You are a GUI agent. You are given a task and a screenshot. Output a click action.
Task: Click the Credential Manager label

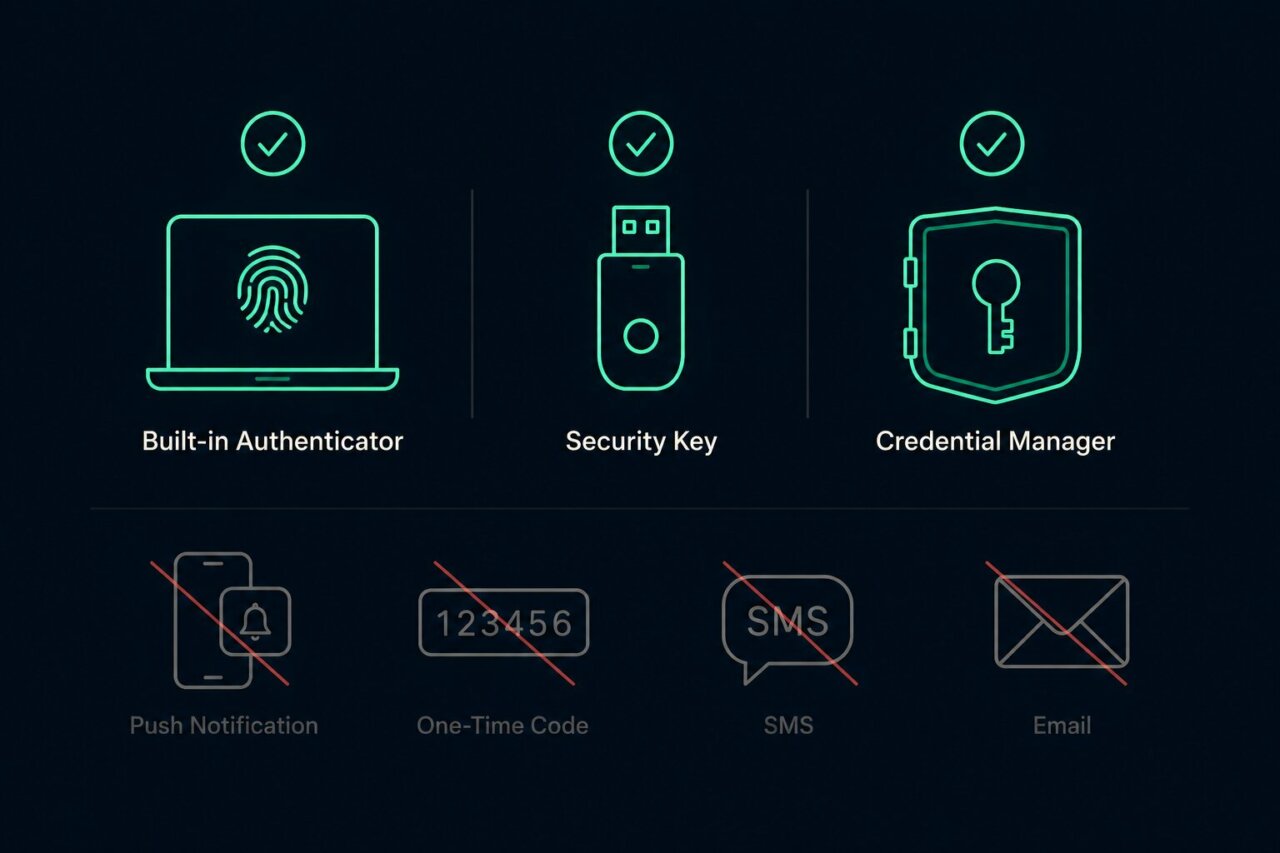995,441
